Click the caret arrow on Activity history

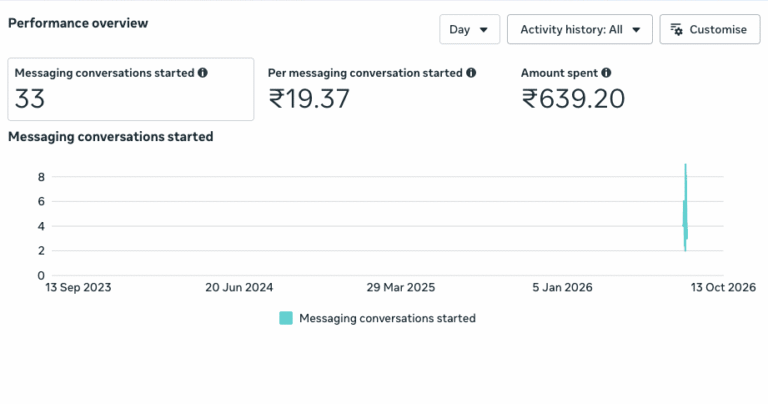[x=636, y=30]
